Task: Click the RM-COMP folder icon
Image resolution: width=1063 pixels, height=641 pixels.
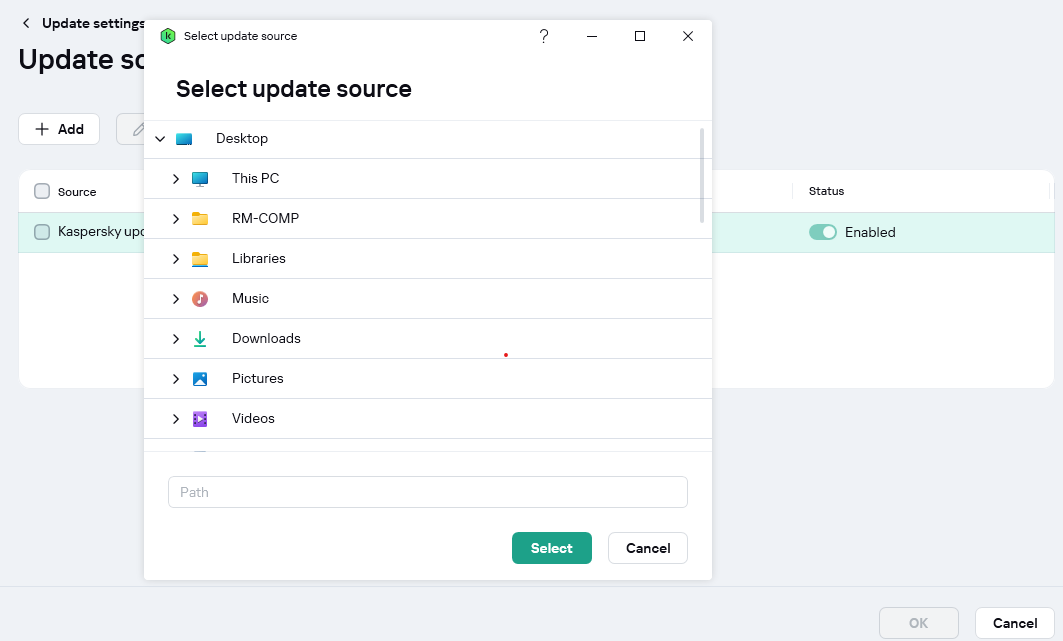Action: [x=200, y=219]
